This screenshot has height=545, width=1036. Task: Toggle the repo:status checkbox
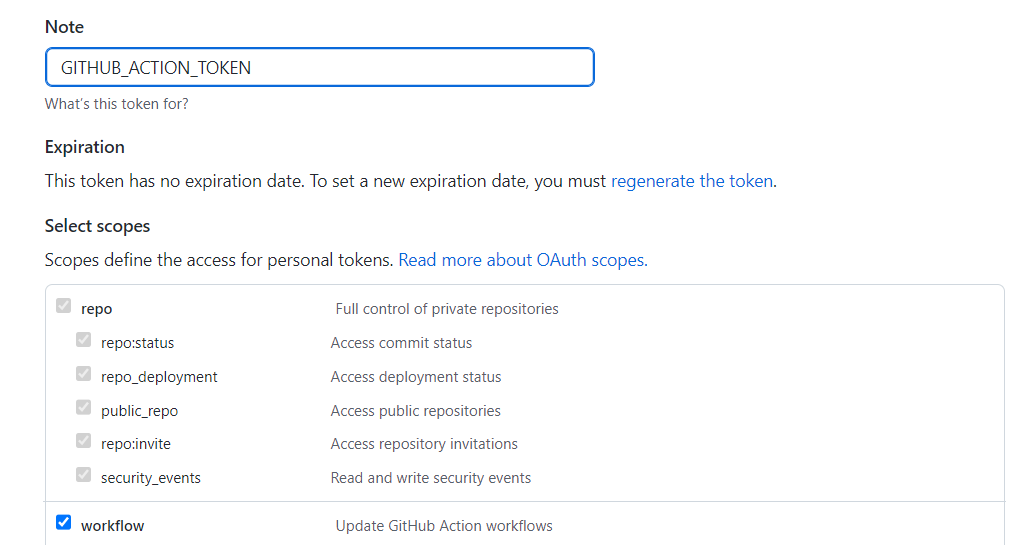(84, 340)
